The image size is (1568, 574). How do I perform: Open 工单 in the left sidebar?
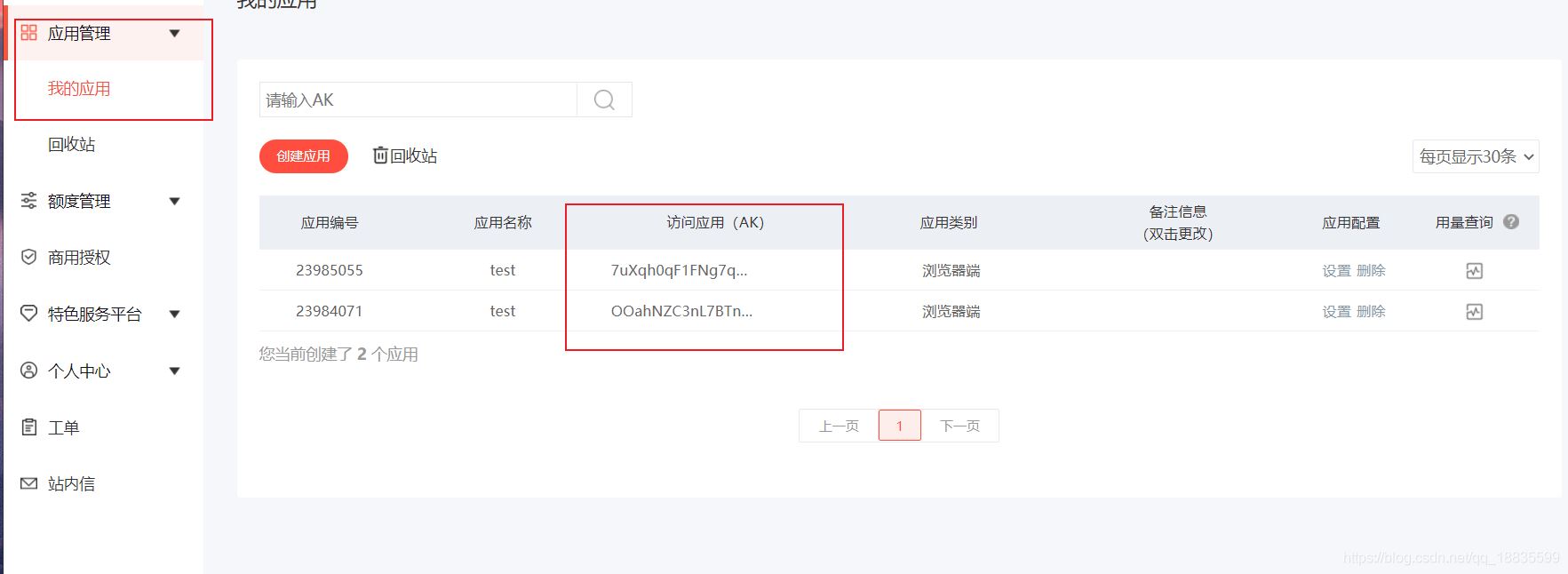(63, 427)
